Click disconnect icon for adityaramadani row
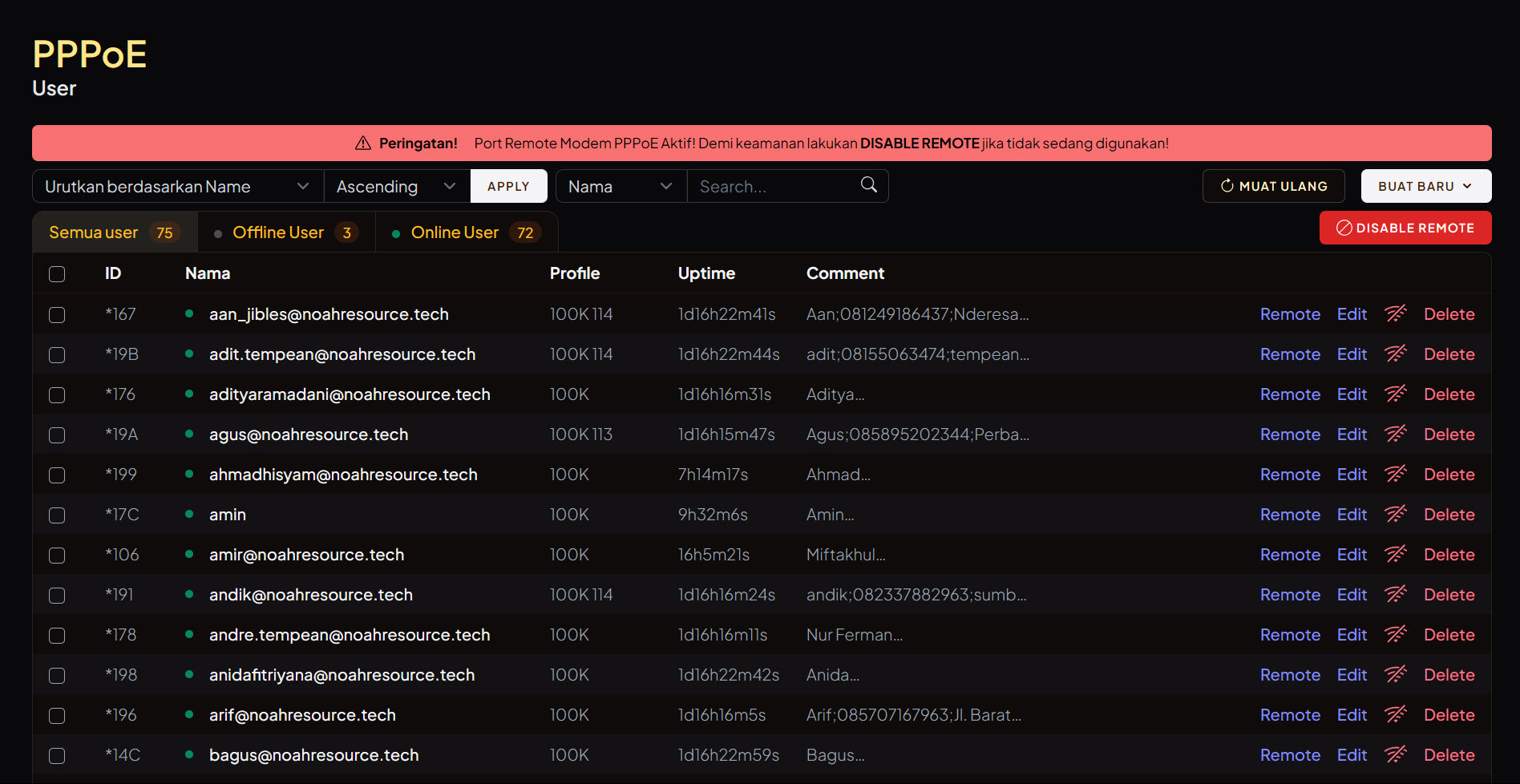 pyautogui.click(x=1396, y=394)
